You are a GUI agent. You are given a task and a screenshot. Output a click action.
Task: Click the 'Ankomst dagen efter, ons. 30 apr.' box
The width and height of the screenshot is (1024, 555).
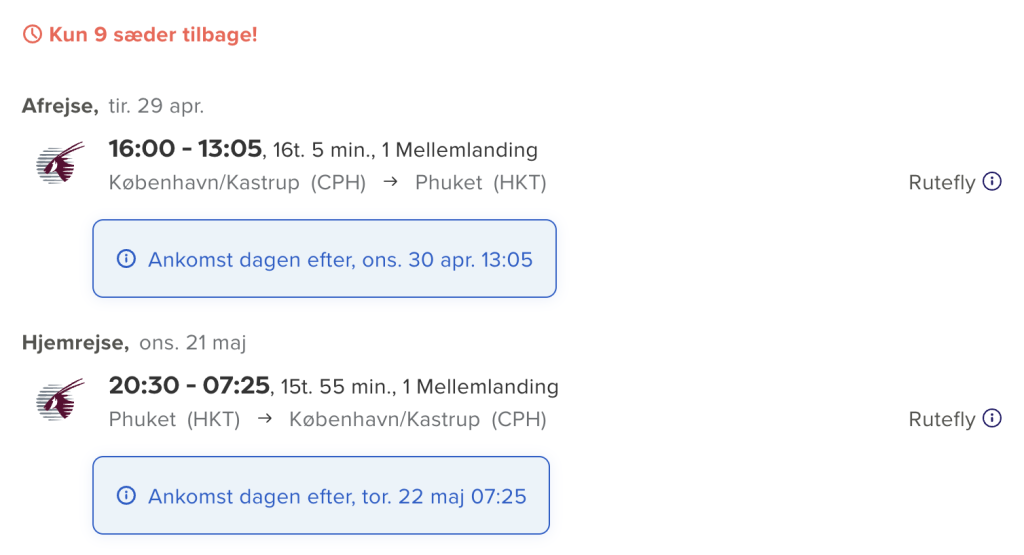(325, 259)
